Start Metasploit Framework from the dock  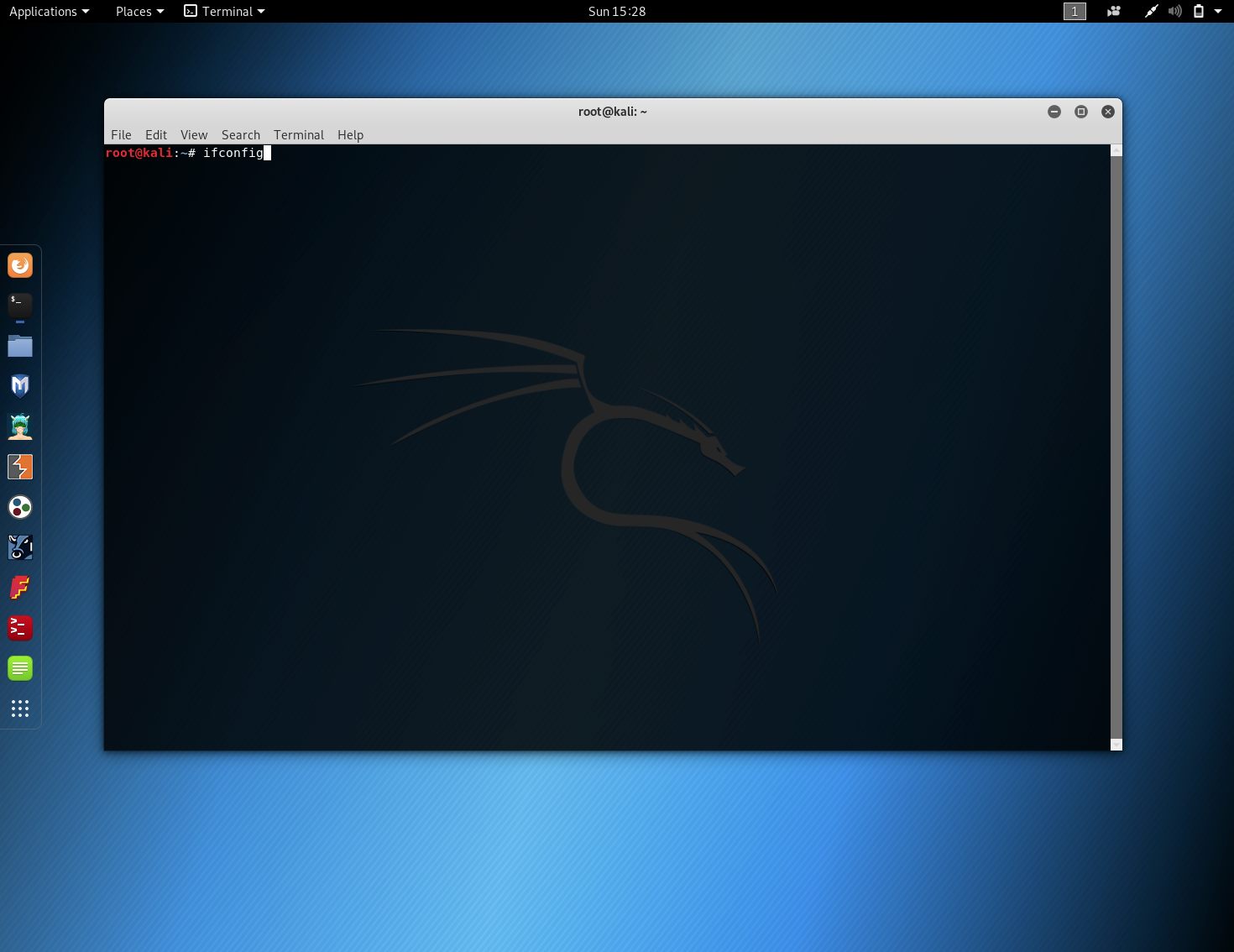20,385
